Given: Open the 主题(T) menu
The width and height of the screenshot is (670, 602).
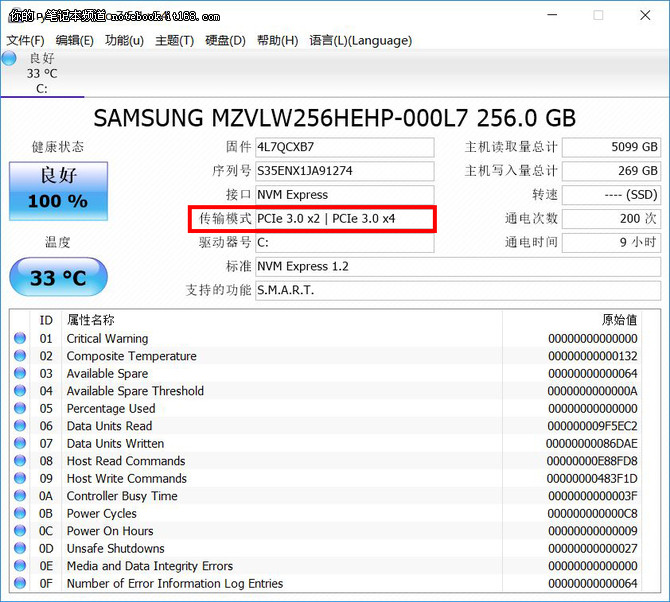Looking at the screenshot, I should [174, 41].
